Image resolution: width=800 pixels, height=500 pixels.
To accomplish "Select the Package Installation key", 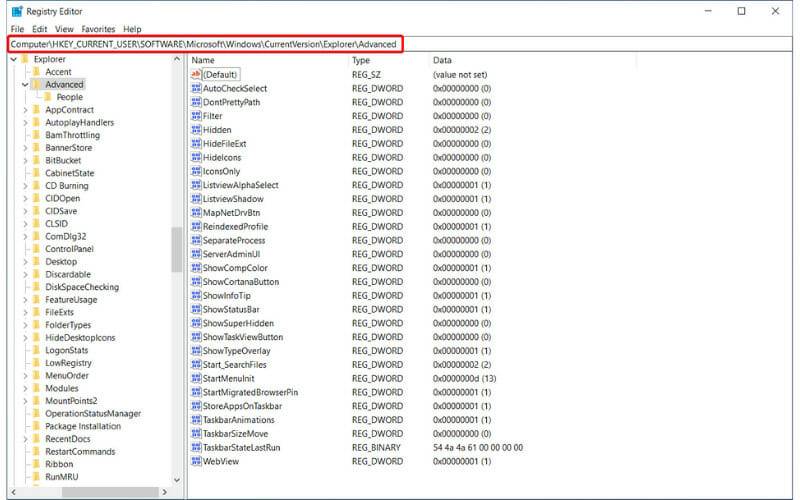I will coord(83,426).
